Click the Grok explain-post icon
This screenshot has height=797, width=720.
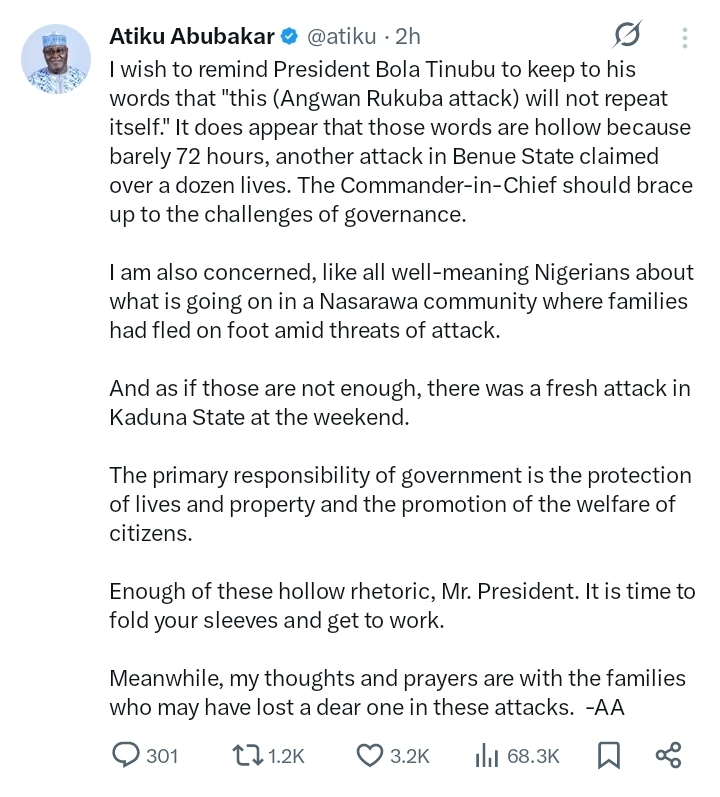click(x=627, y=36)
